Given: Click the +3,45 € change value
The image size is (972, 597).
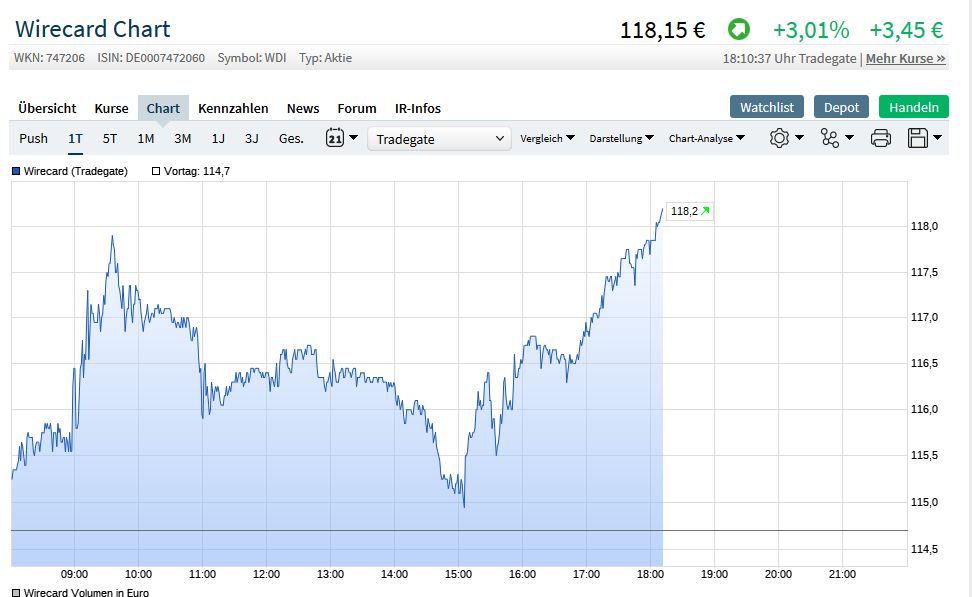Looking at the screenshot, I should click(x=906, y=30).
